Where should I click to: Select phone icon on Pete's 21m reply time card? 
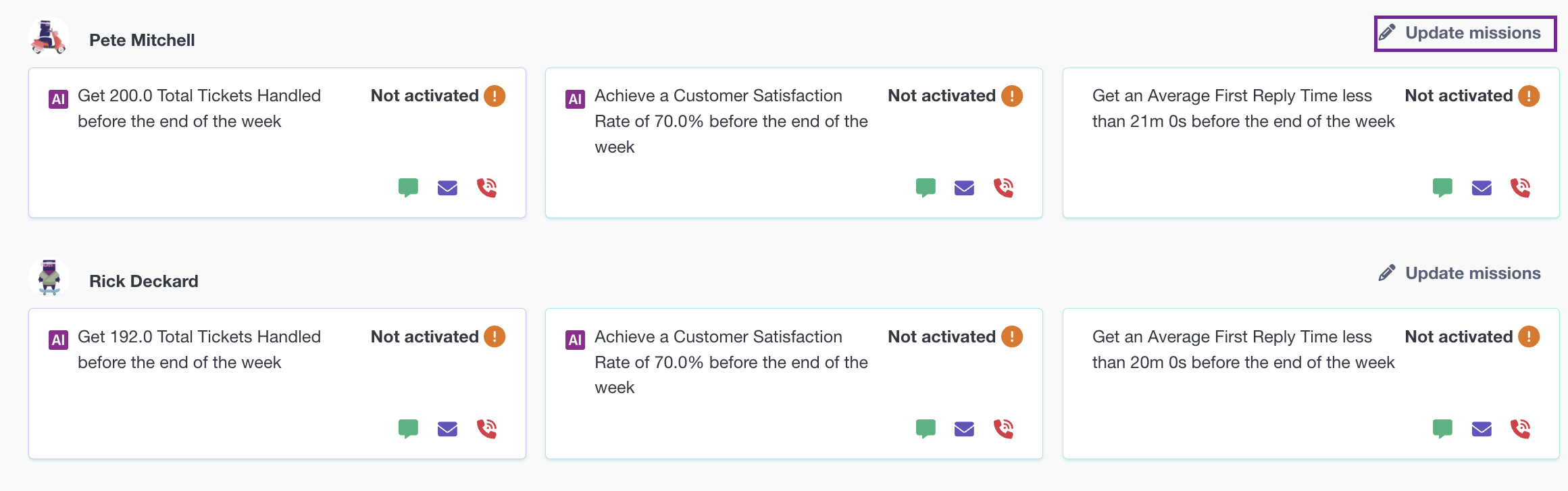tap(1520, 187)
